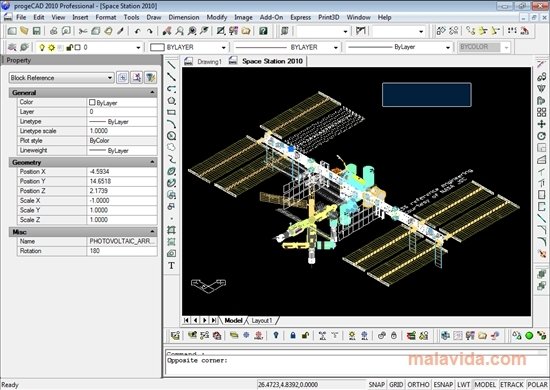
Task: Open the Help question mark icon
Action: pos(263,31)
